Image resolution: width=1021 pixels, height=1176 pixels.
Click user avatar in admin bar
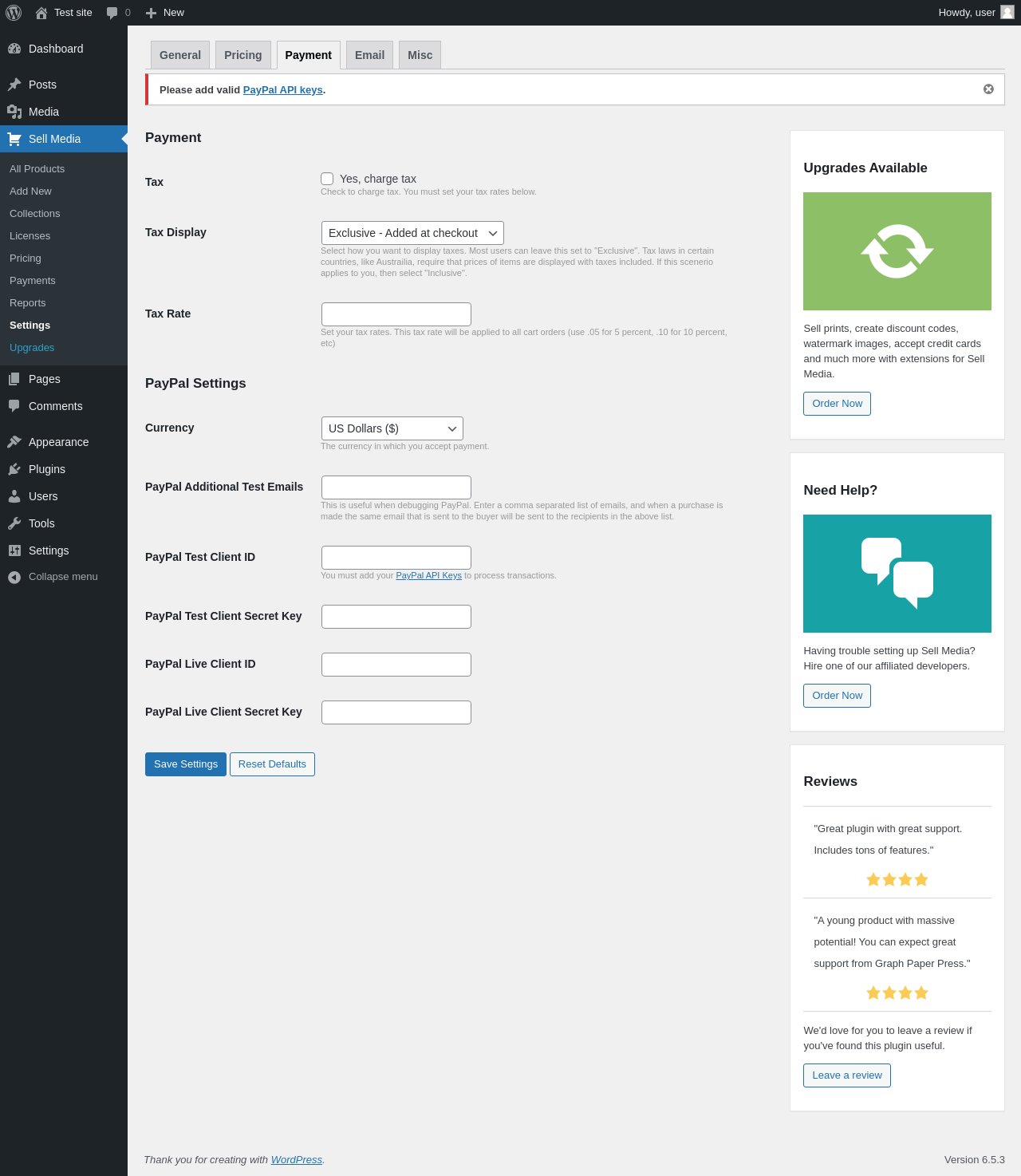click(x=1007, y=12)
